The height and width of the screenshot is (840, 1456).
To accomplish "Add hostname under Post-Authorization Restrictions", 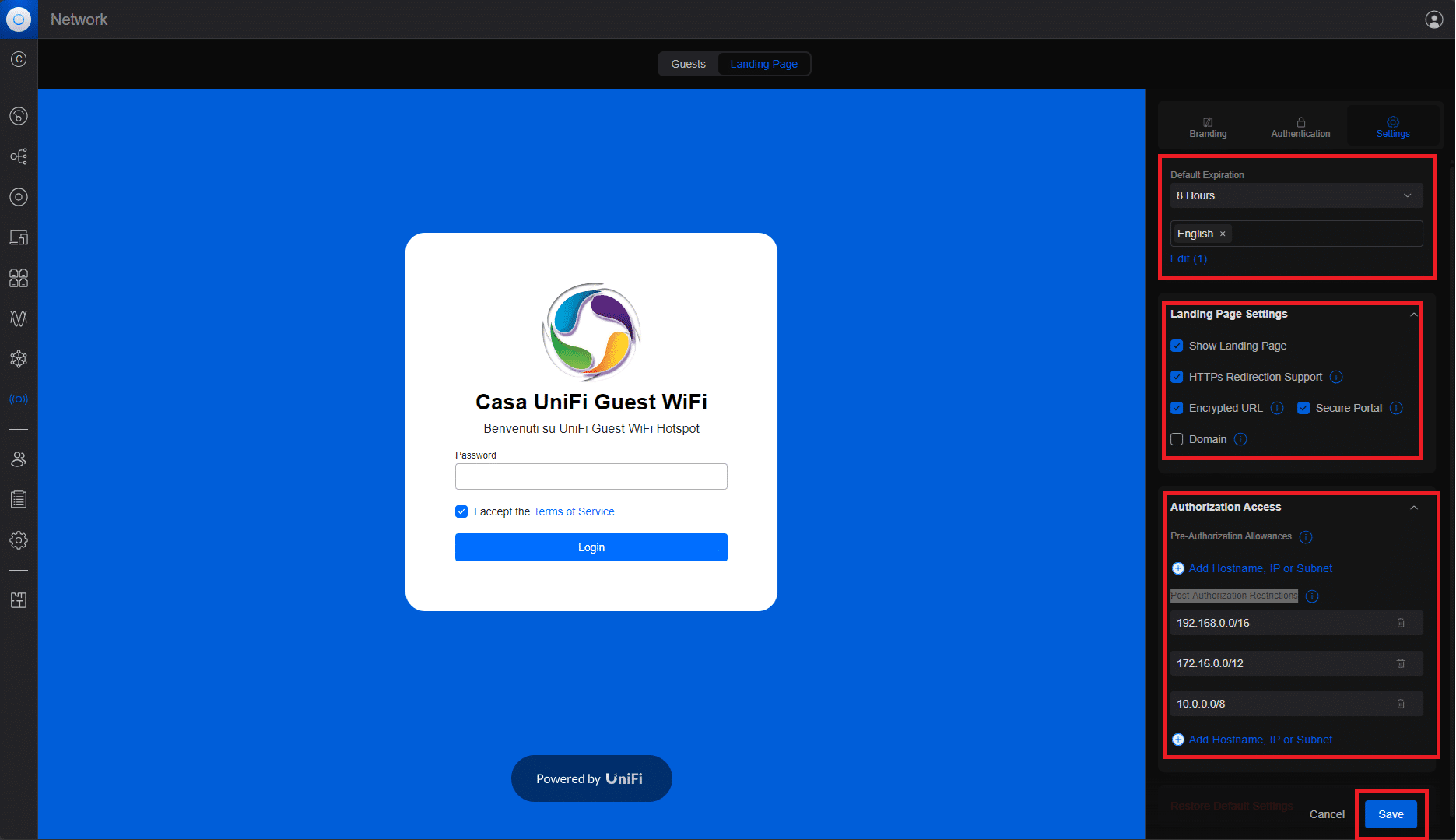I will click(1252, 740).
